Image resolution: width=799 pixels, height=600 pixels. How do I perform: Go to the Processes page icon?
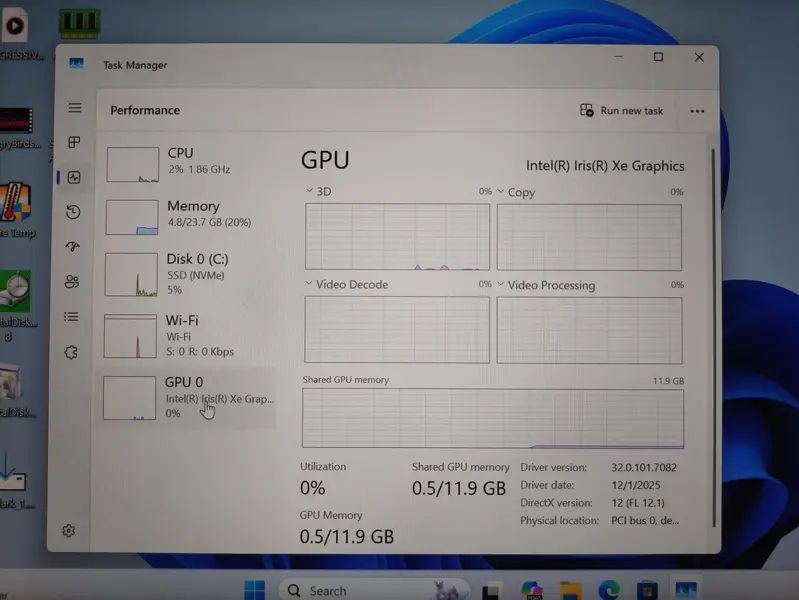(x=74, y=142)
